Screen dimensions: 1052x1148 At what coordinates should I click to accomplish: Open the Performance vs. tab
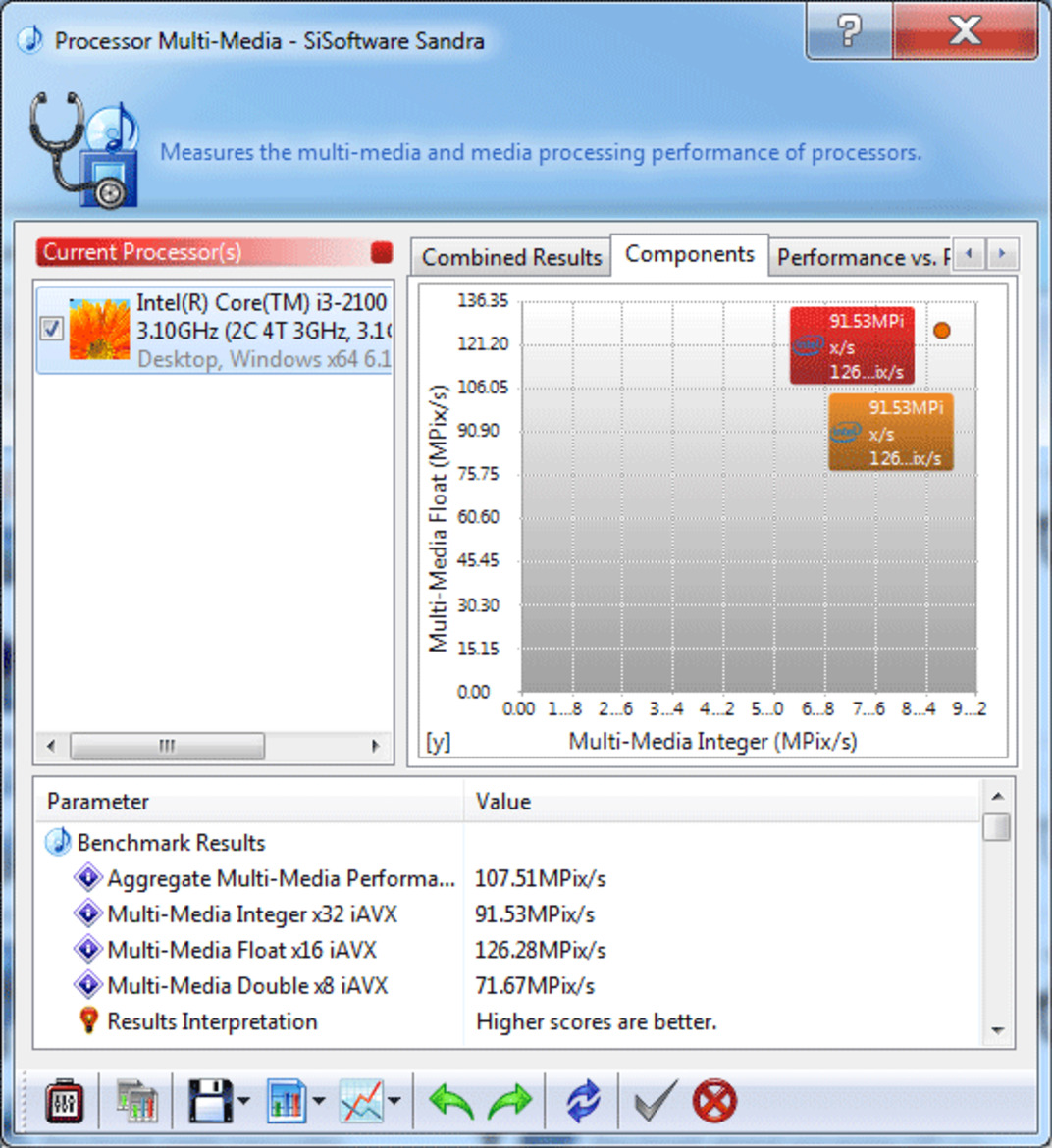coord(863,258)
